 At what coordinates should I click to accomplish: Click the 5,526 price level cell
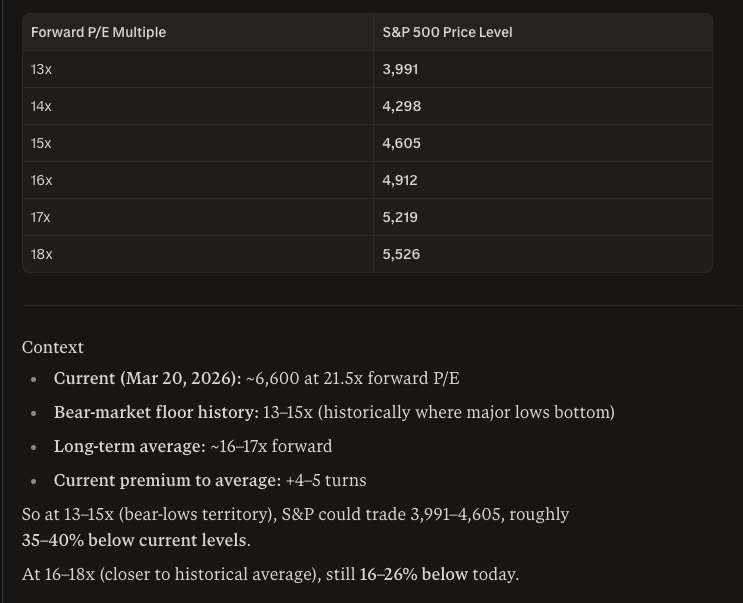401,254
